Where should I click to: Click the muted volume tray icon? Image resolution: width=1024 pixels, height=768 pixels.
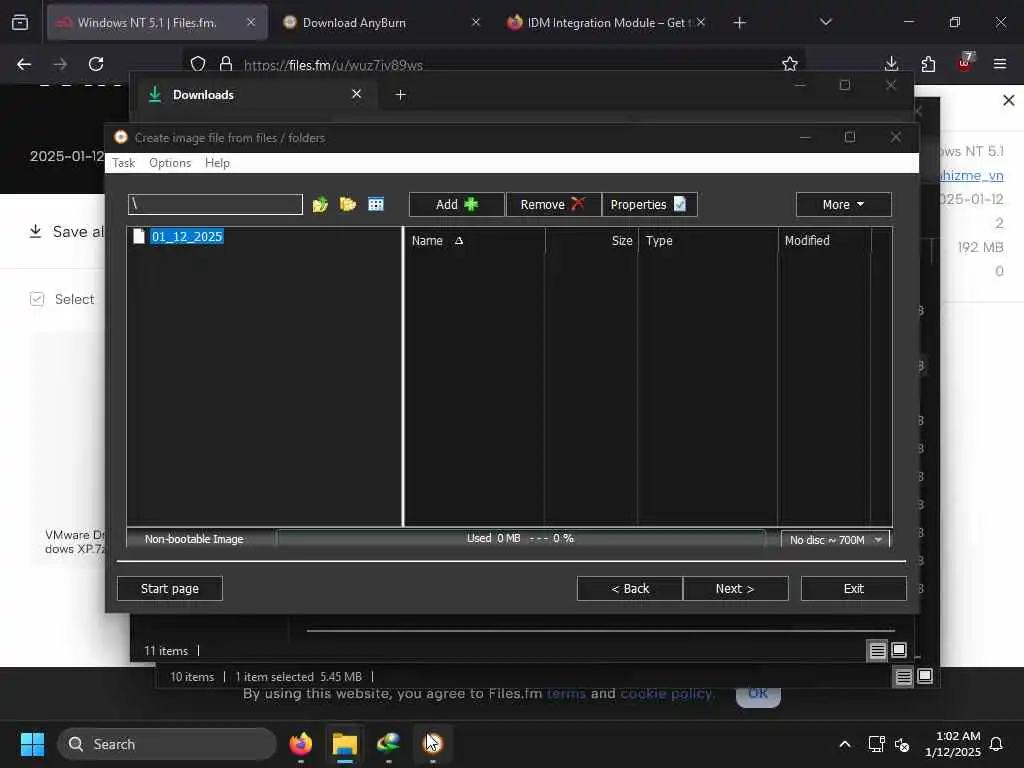(x=902, y=744)
